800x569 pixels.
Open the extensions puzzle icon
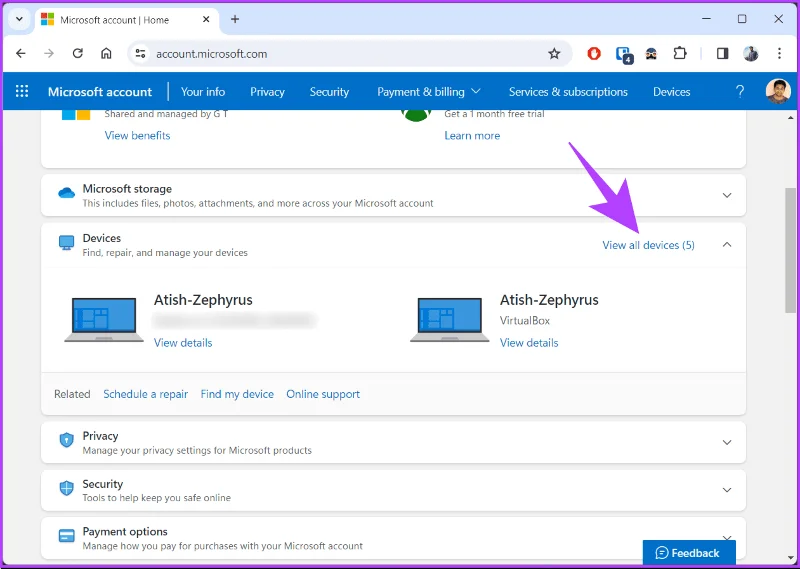pos(680,54)
